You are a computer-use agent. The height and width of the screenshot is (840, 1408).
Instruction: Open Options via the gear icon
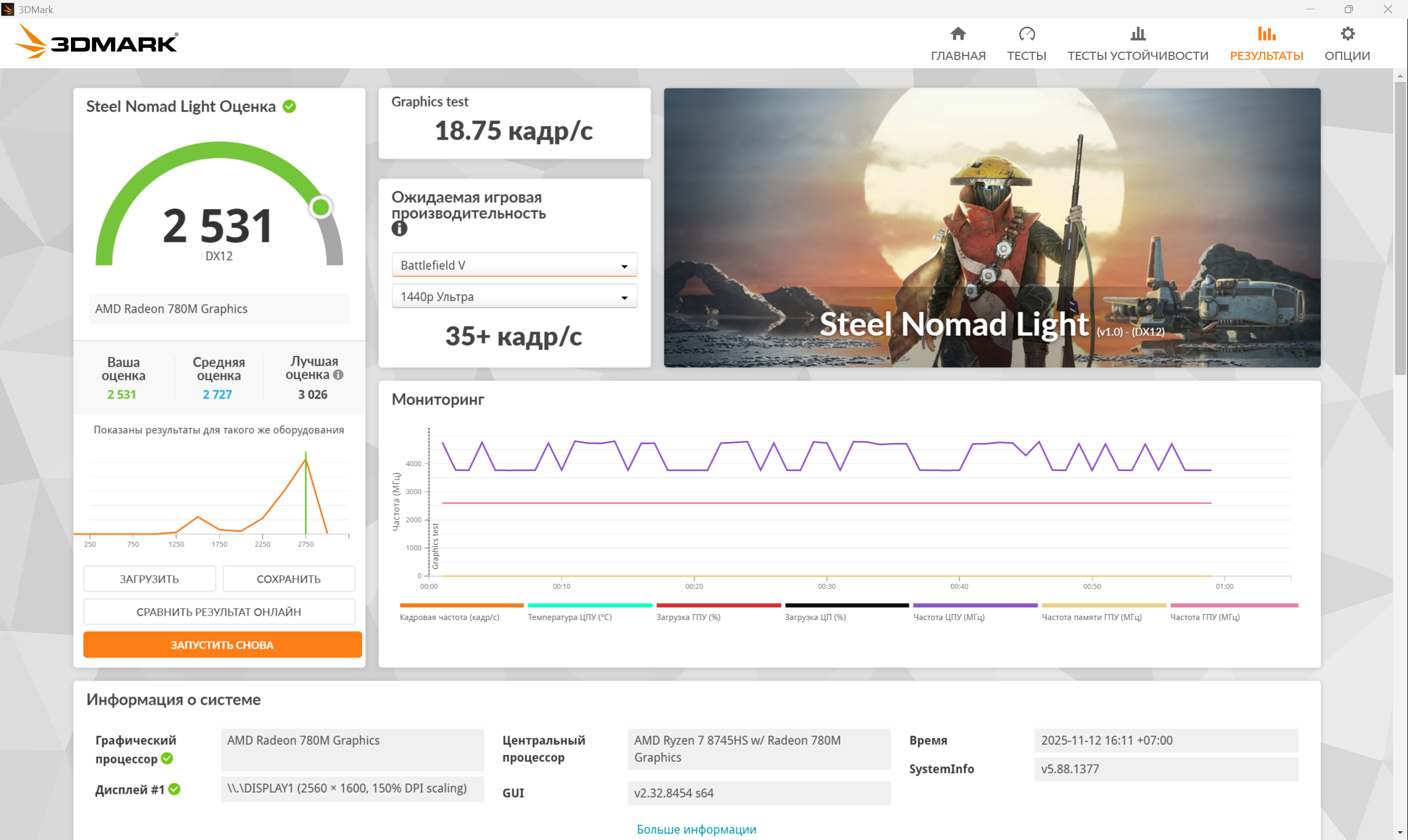tap(1347, 34)
